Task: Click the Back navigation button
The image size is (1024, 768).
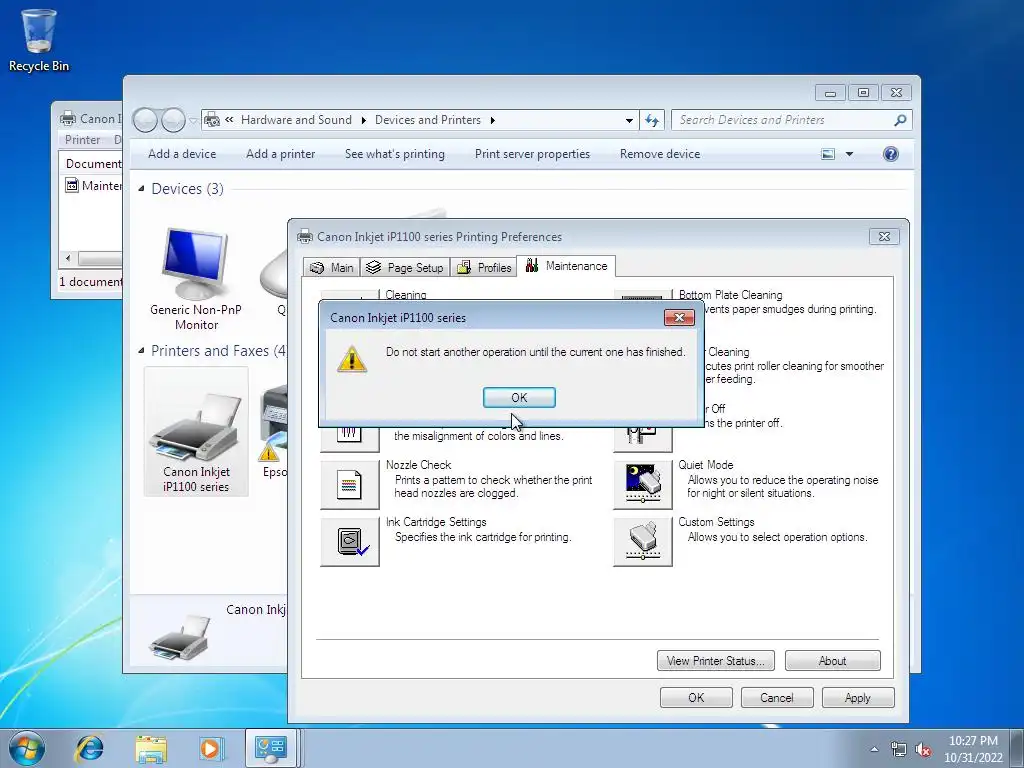Action: 145,120
